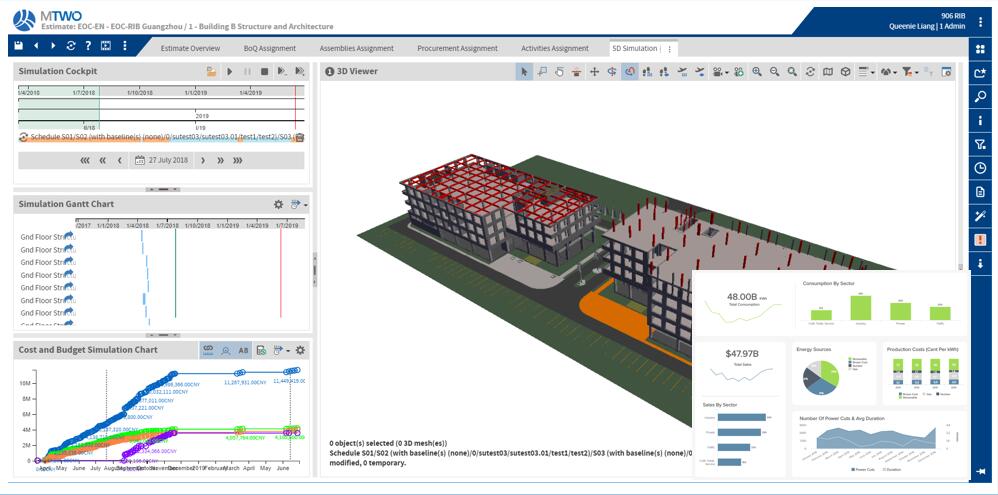Click the save icon in top toolbar
The image size is (998, 495).
point(19,46)
